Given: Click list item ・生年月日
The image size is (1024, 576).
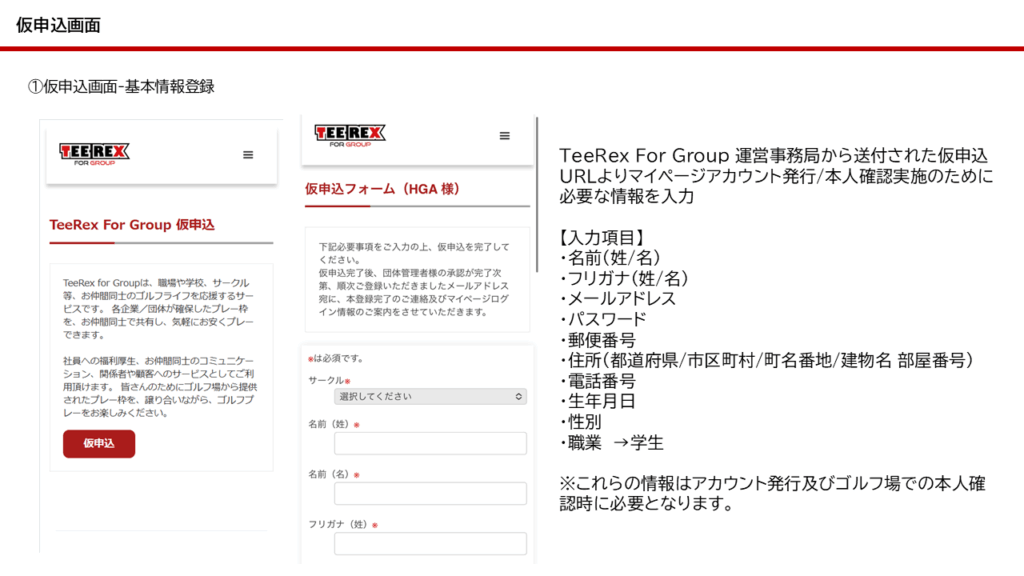Looking at the screenshot, I should (598, 401).
